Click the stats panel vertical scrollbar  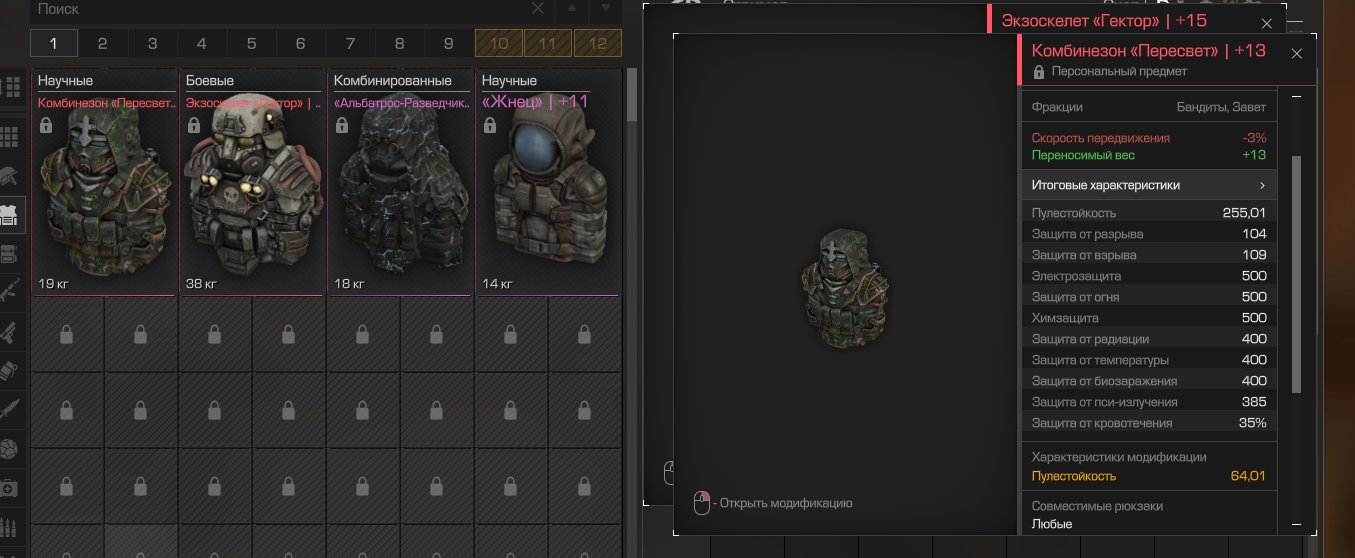coord(1297,273)
